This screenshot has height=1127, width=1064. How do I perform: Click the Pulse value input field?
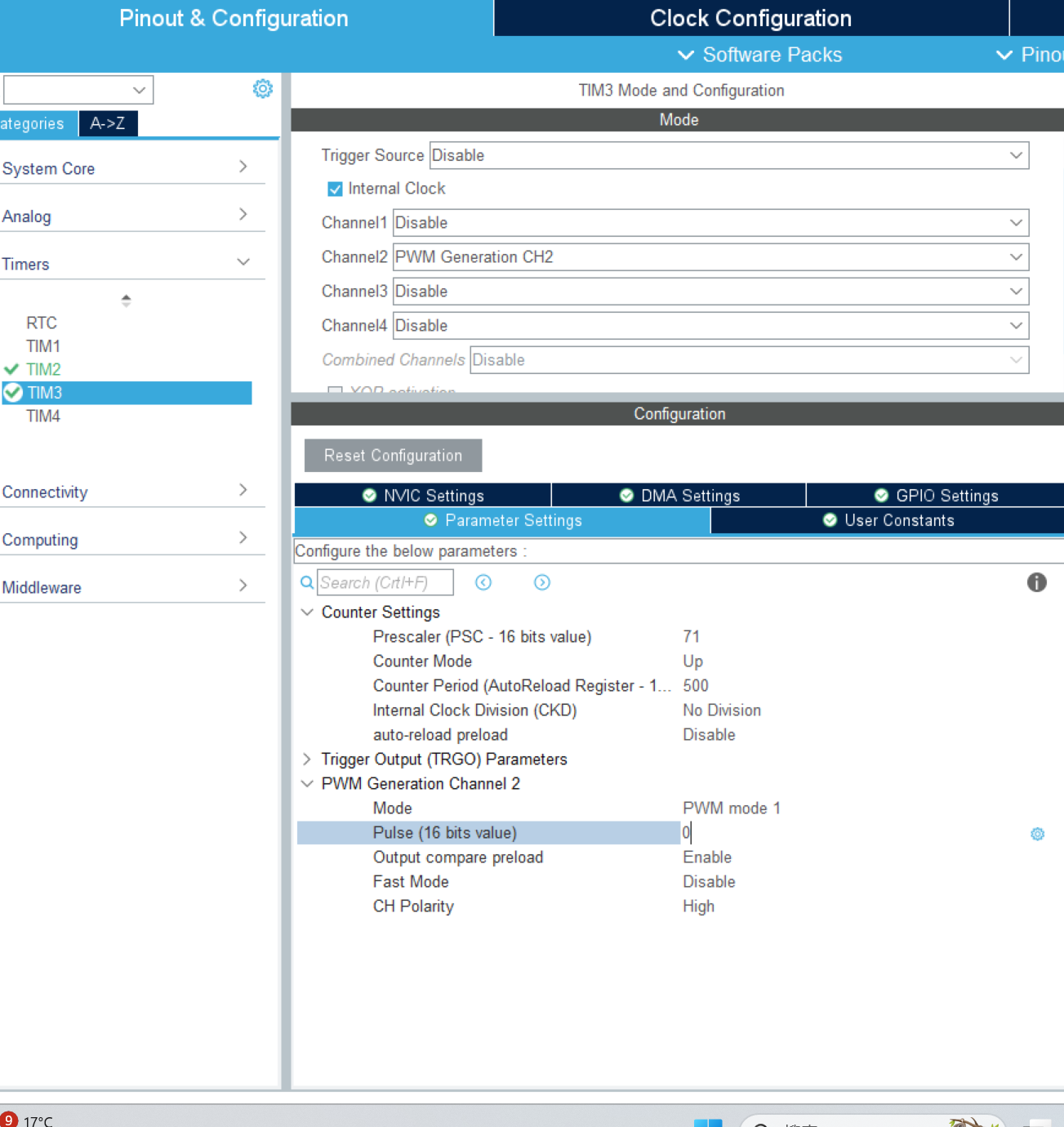(849, 833)
